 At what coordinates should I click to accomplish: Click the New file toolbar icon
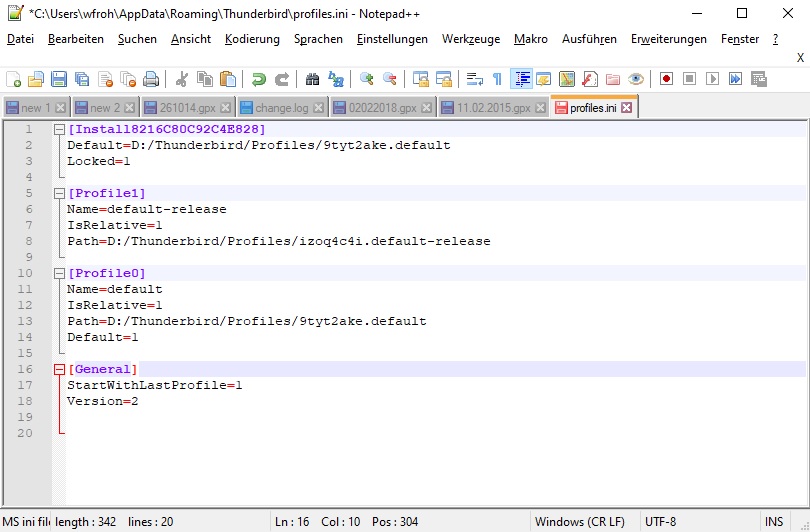coord(13,79)
